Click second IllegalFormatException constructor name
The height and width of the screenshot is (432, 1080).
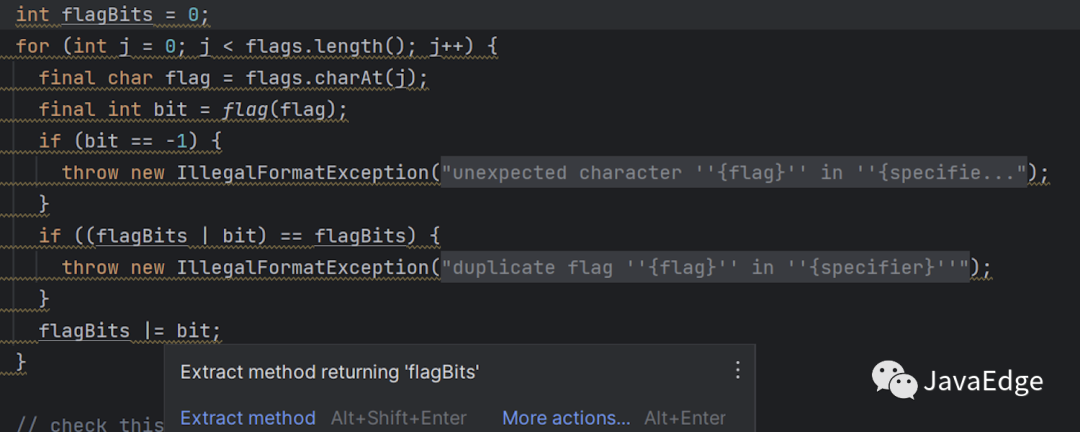[303, 267]
